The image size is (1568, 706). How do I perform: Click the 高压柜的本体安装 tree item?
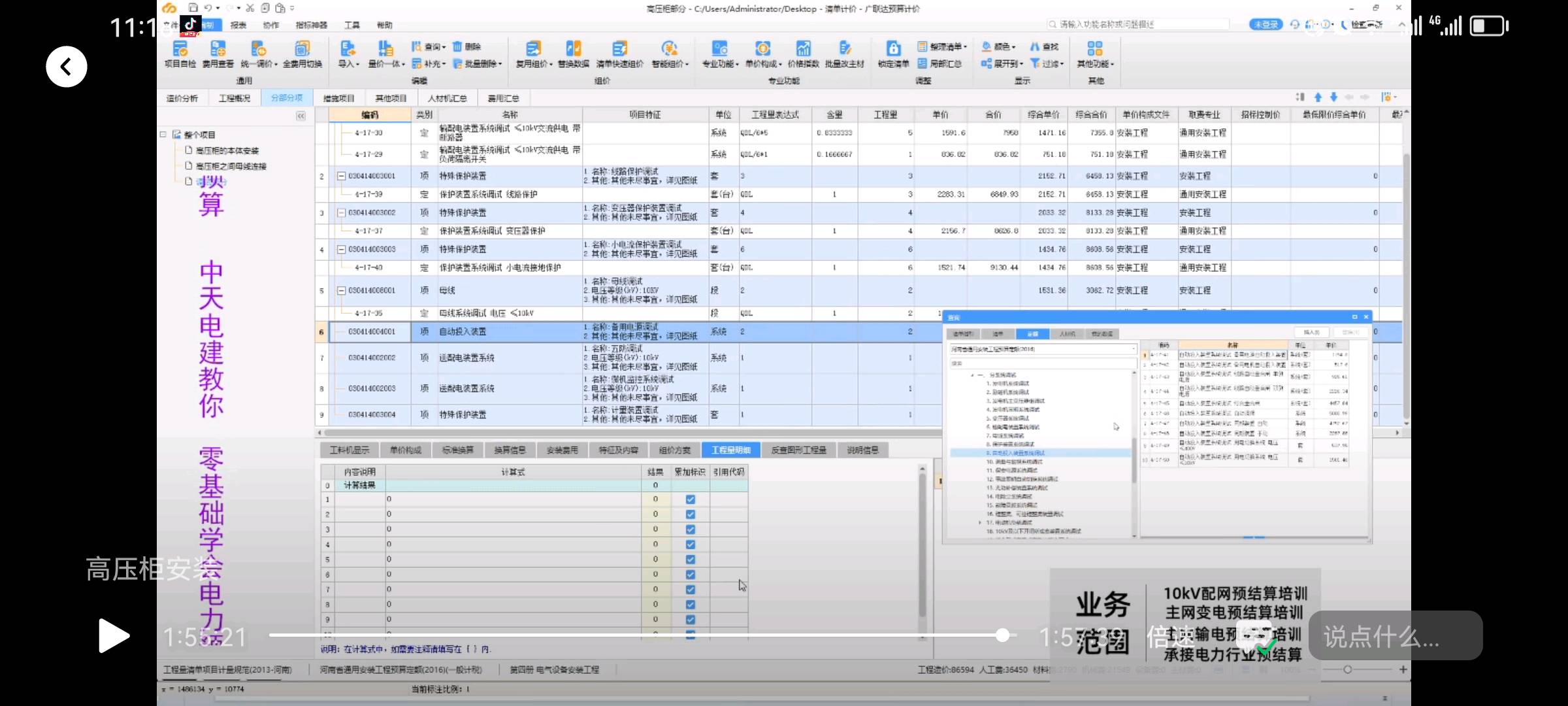tap(227, 150)
